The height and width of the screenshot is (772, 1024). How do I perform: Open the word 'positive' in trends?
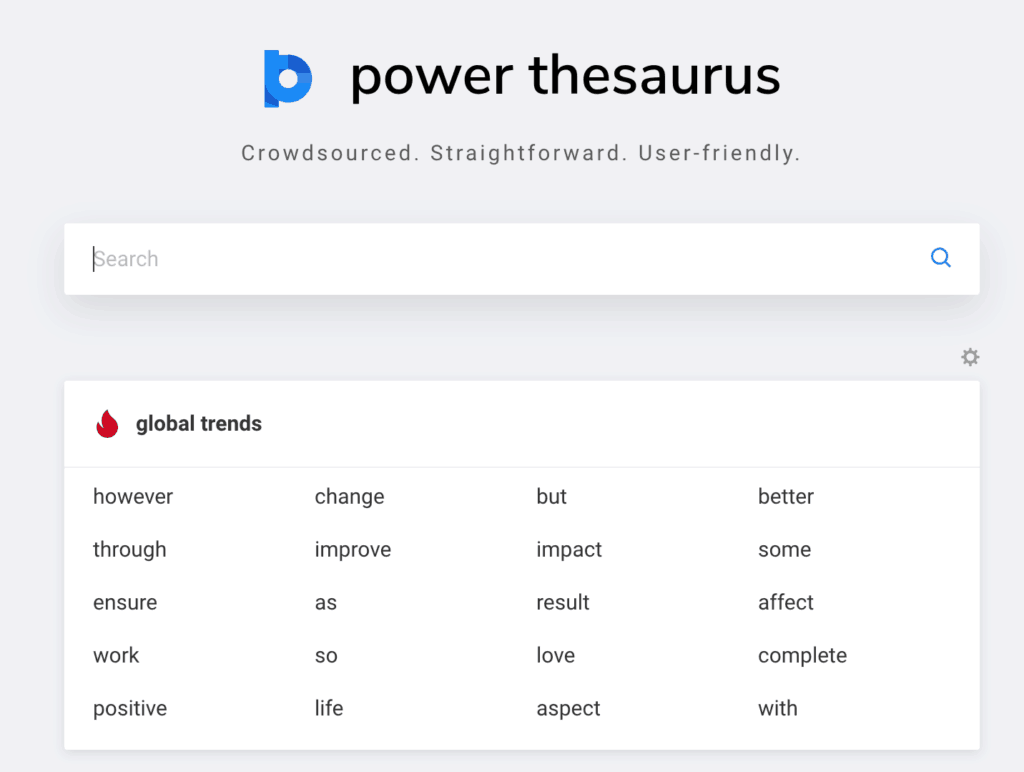click(129, 708)
